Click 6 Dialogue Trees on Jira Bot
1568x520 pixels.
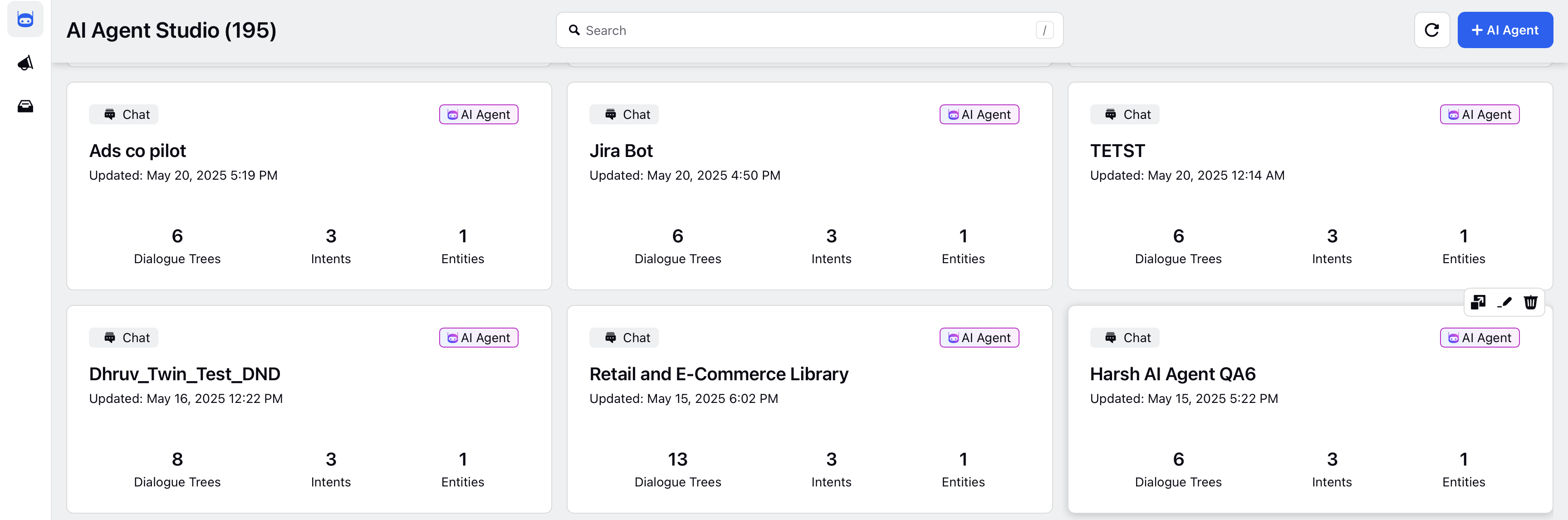pyautogui.click(x=677, y=246)
